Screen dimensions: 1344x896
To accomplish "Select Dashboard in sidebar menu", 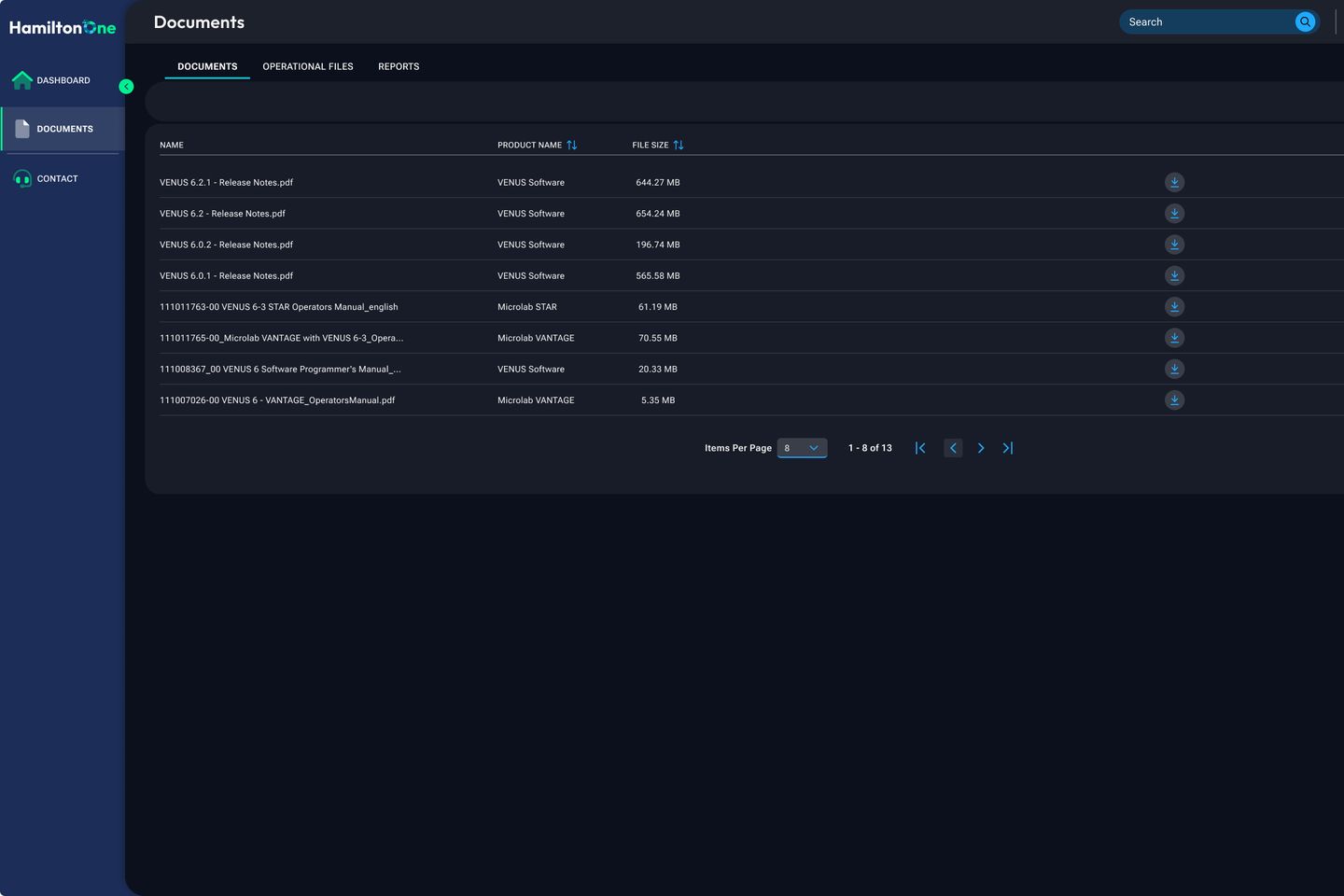I will [63, 80].
